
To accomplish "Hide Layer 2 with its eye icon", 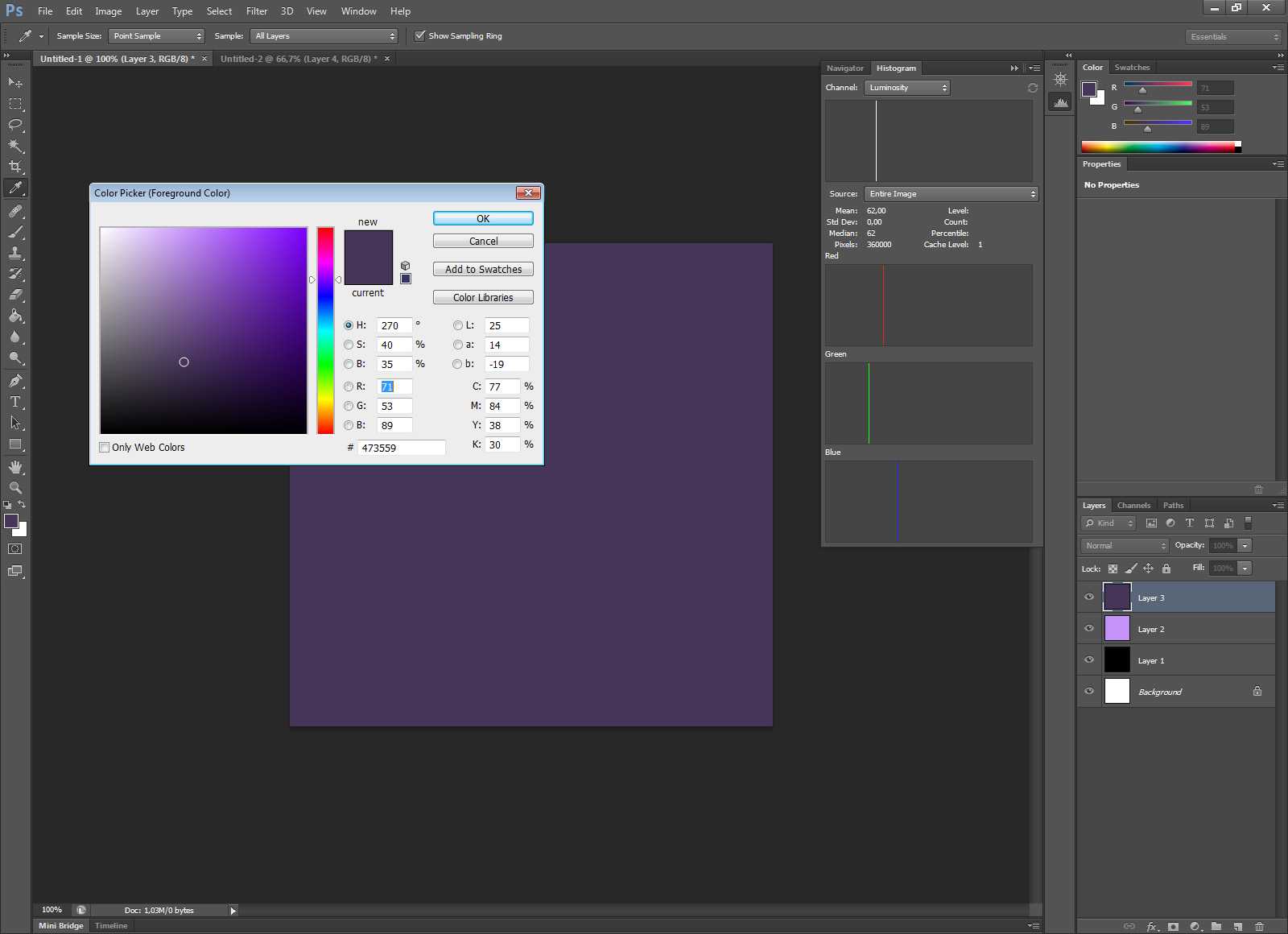I will pyautogui.click(x=1089, y=629).
